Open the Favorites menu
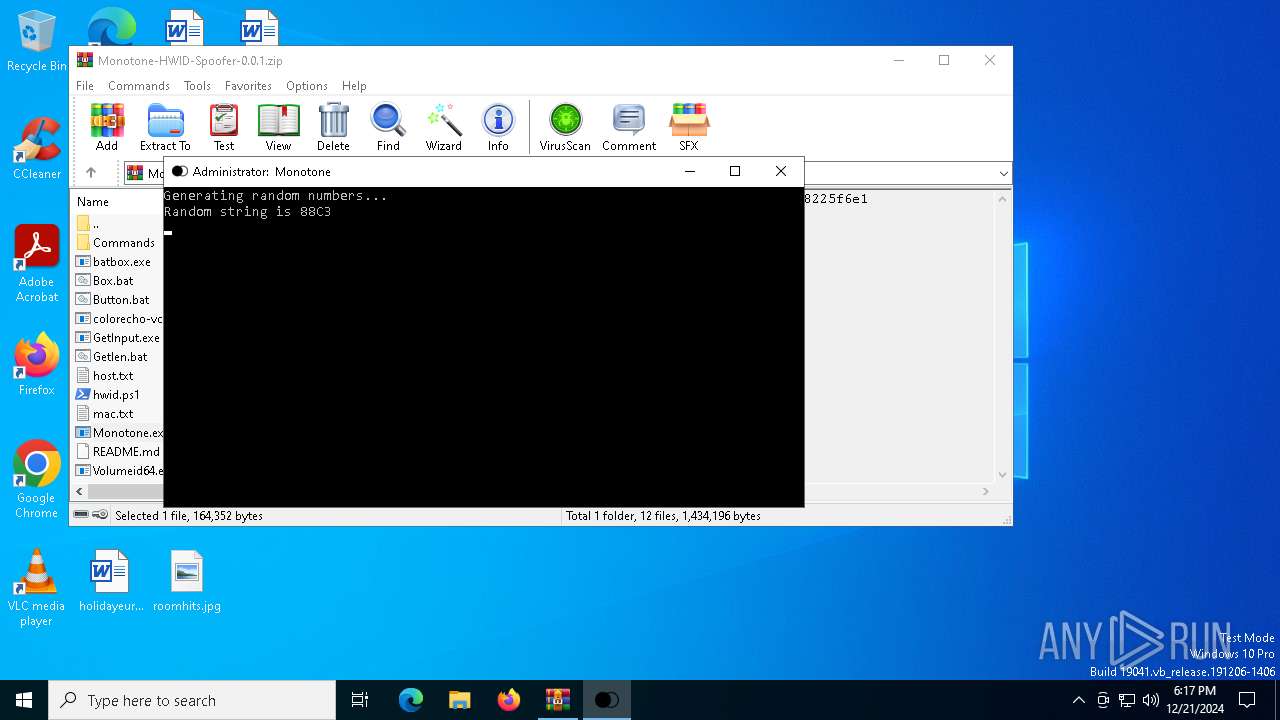Screen dimensions: 1280x720 [x=248, y=86]
